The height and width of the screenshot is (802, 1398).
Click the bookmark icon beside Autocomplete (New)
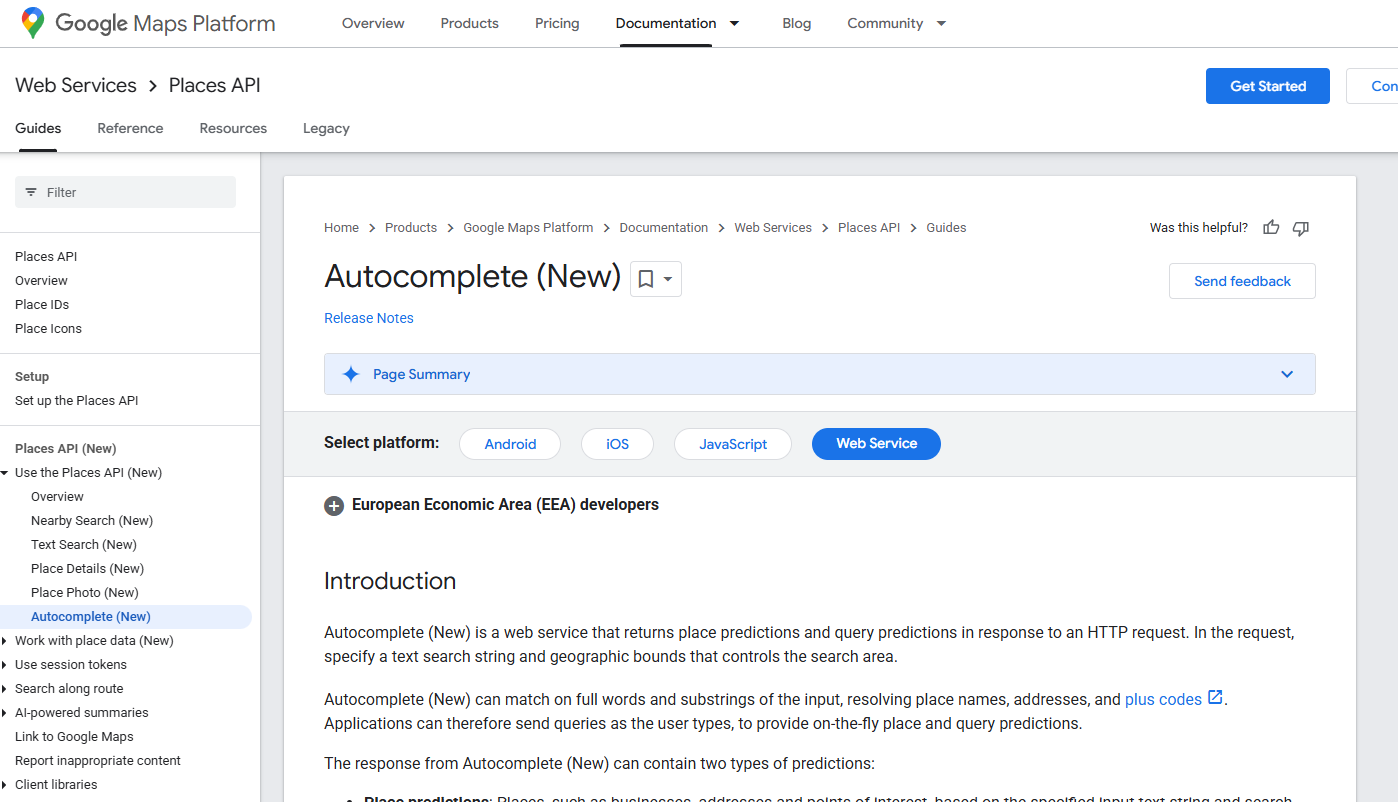(x=645, y=278)
